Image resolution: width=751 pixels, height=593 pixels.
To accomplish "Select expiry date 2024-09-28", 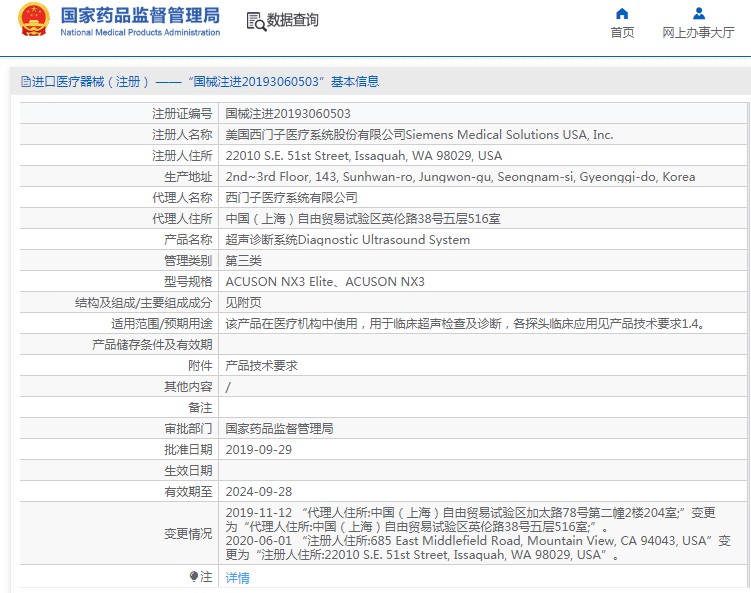I will click(259, 491).
